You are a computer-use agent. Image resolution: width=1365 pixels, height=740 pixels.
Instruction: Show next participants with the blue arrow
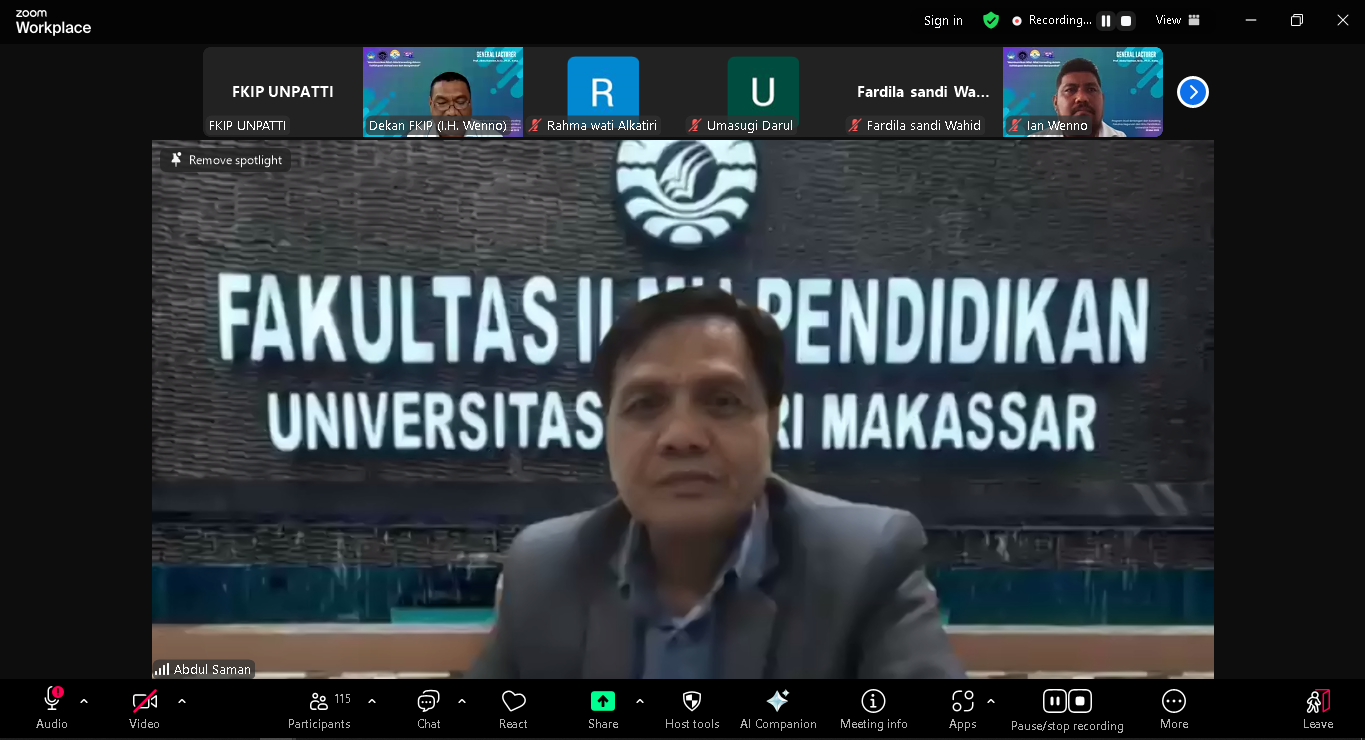coord(1192,92)
